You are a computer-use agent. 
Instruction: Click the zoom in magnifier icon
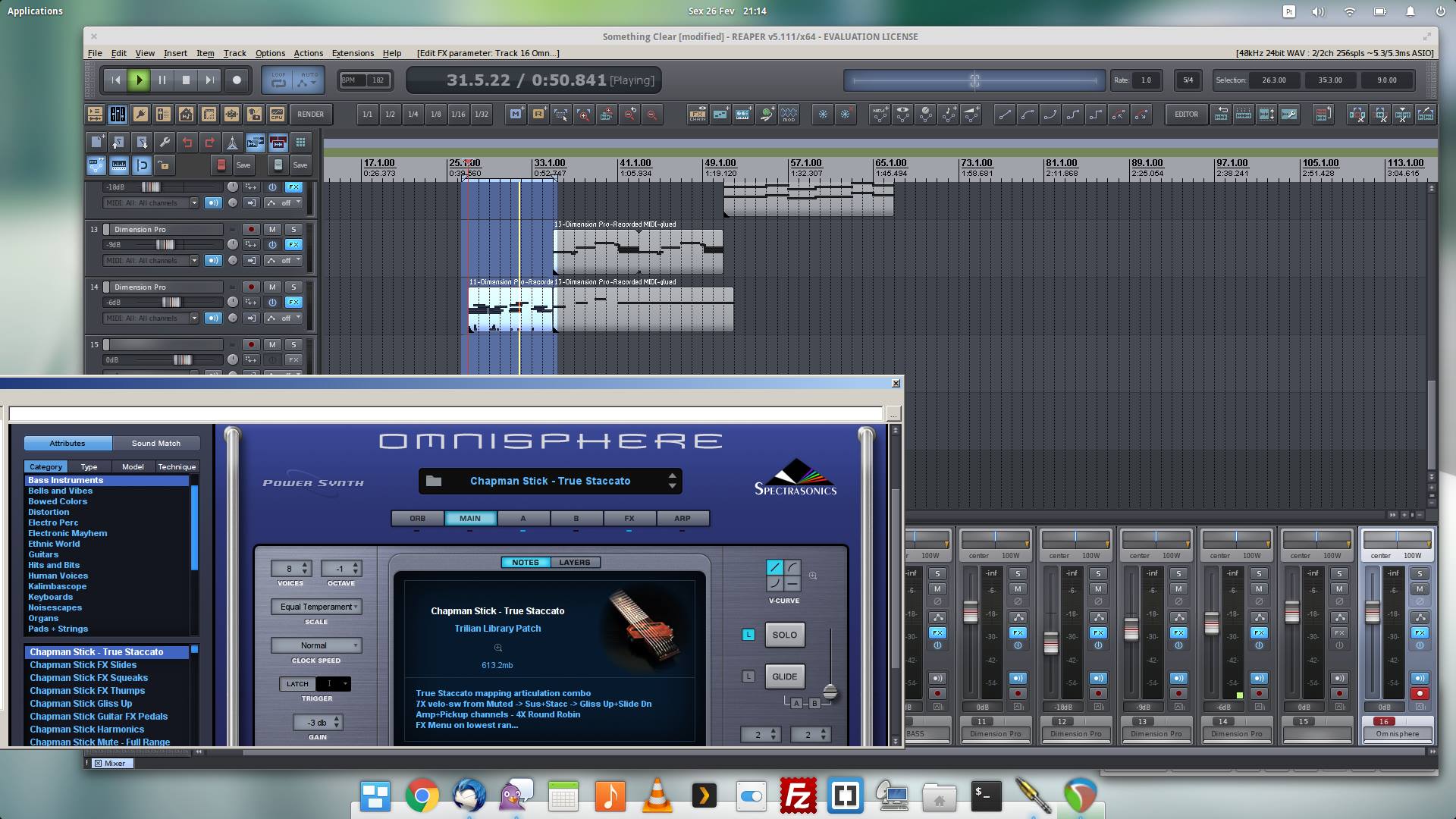pyautogui.click(x=584, y=115)
